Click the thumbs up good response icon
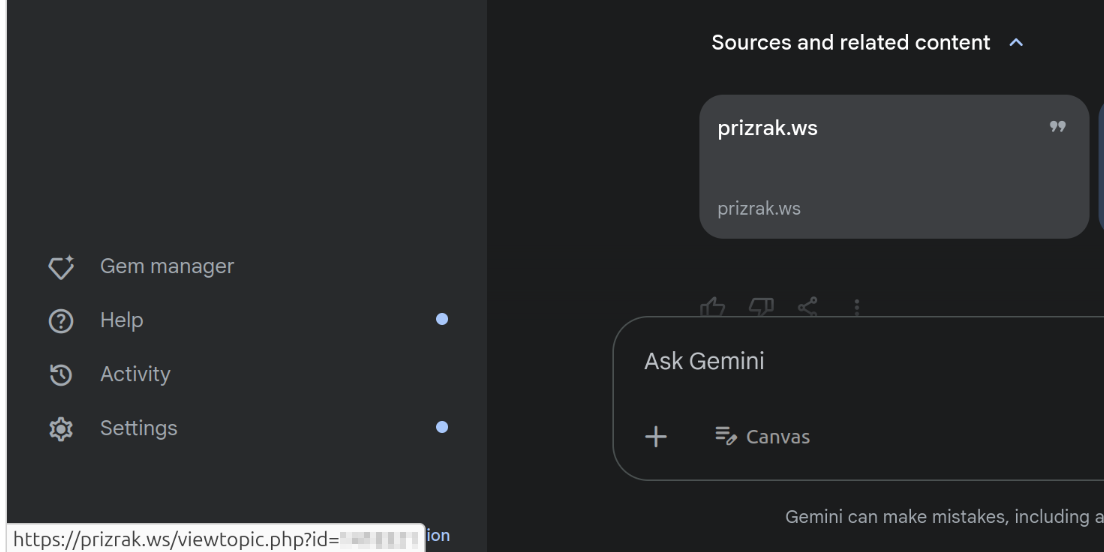Image resolution: width=1104 pixels, height=552 pixels. click(713, 308)
